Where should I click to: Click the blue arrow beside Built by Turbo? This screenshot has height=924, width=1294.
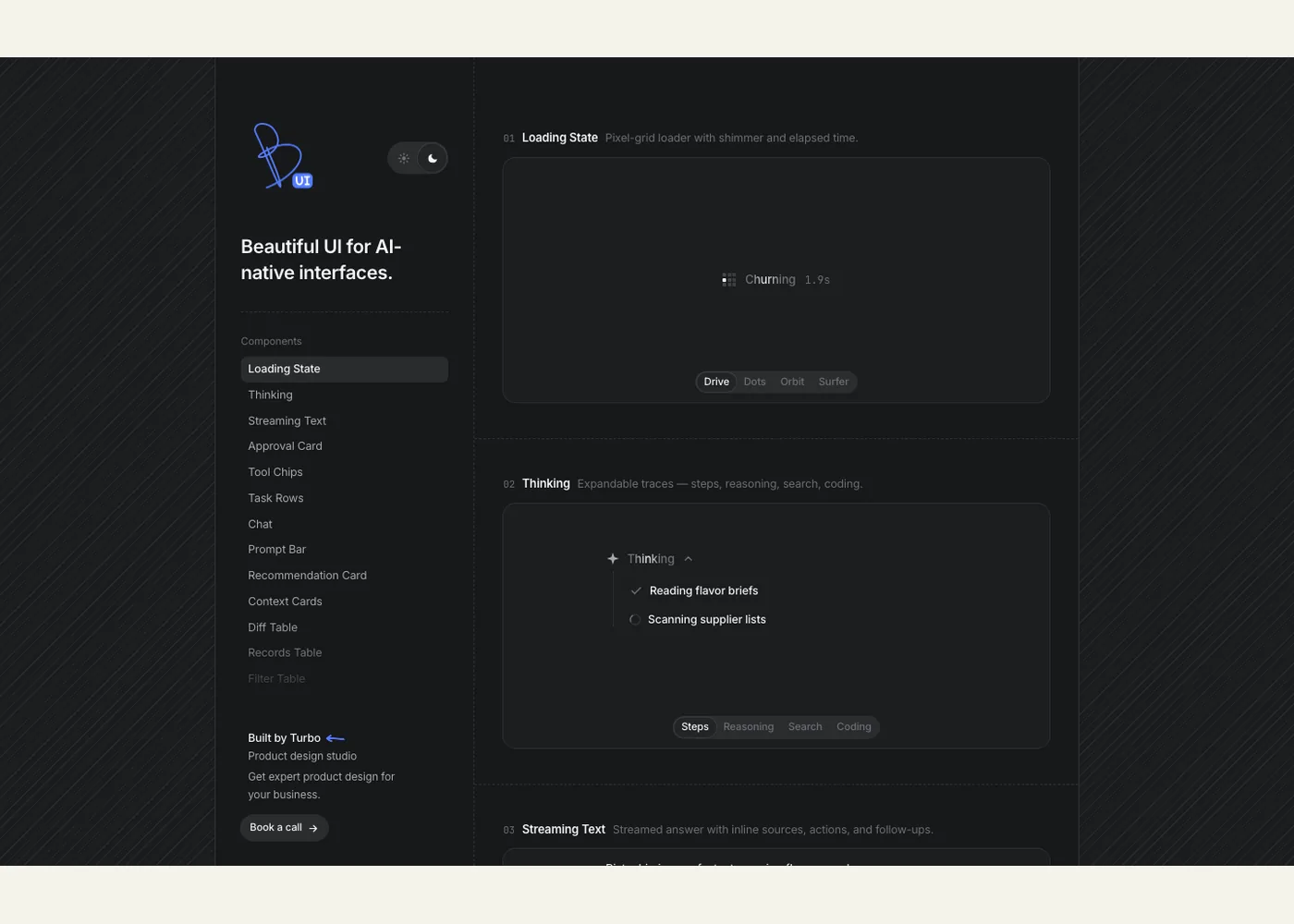click(x=336, y=738)
